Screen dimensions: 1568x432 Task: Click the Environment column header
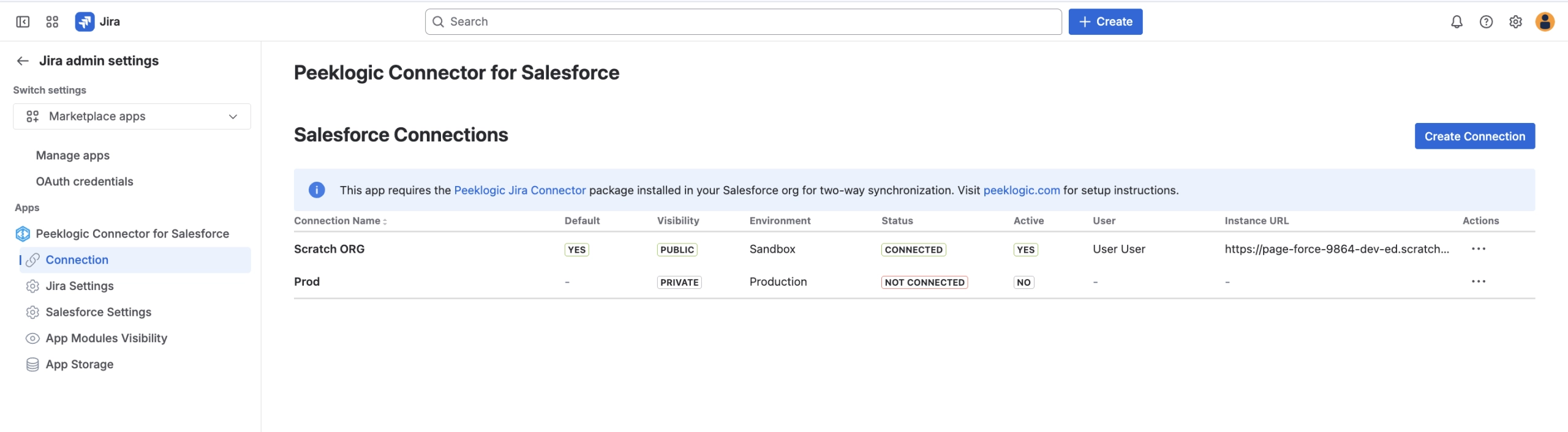tap(780, 221)
